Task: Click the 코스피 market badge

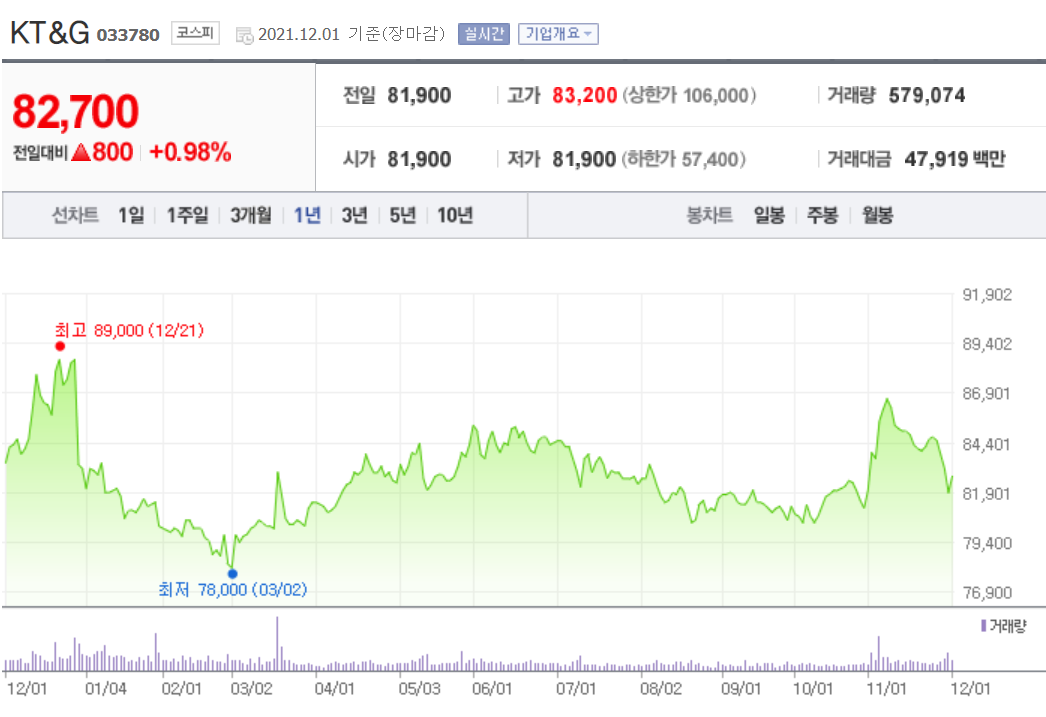Action: (195, 33)
